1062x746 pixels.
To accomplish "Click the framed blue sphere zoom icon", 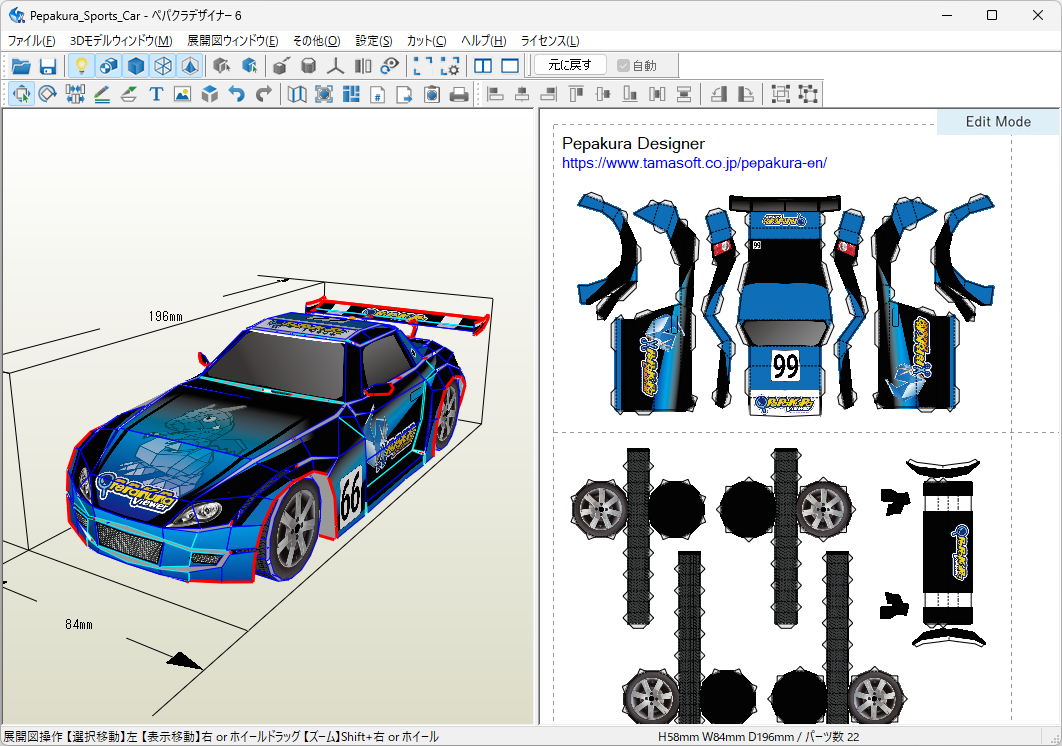I will coord(324,94).
